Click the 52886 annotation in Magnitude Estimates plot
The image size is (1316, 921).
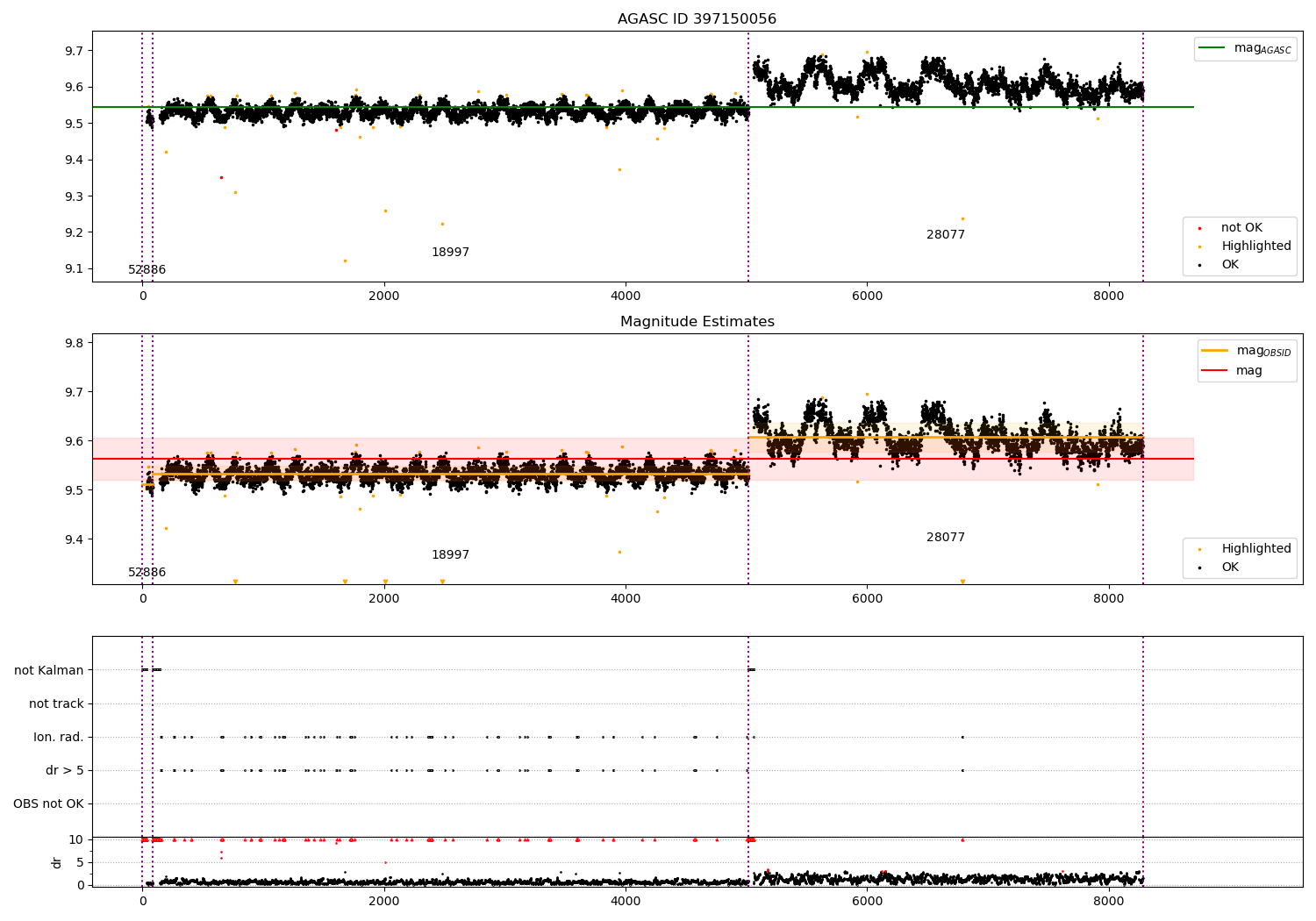147,573
